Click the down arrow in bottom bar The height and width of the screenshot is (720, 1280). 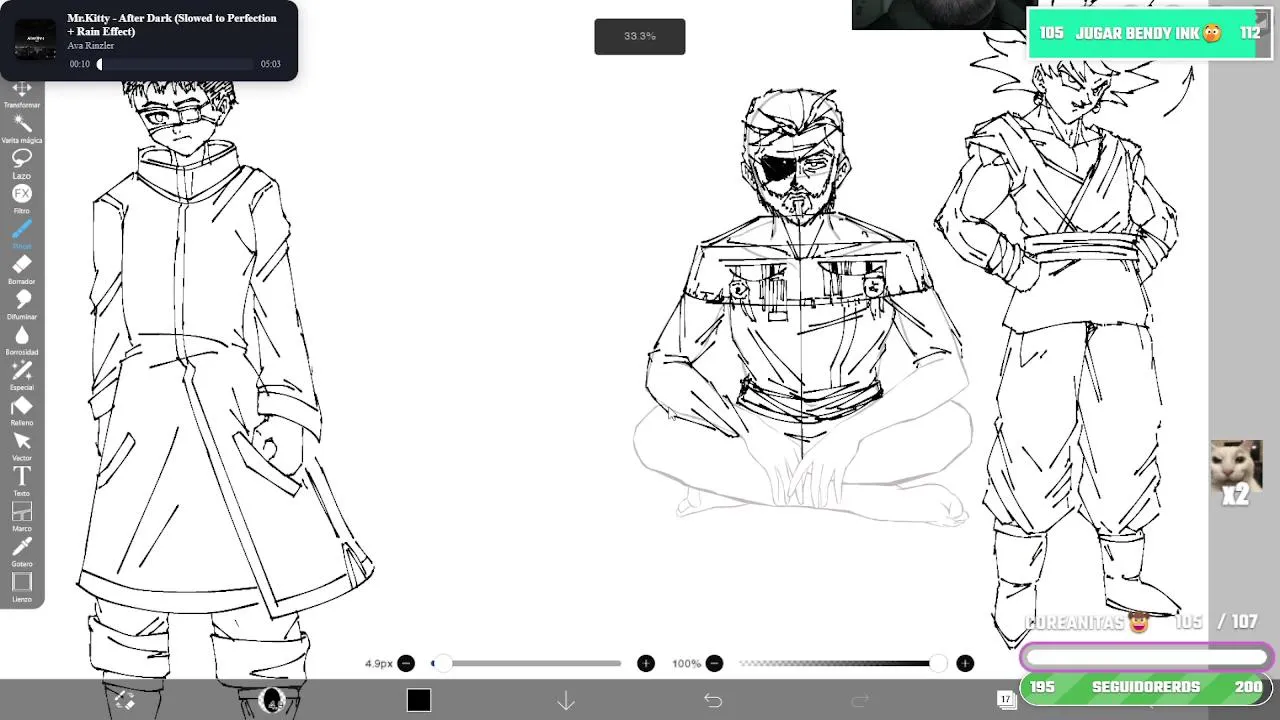point(566,700)
